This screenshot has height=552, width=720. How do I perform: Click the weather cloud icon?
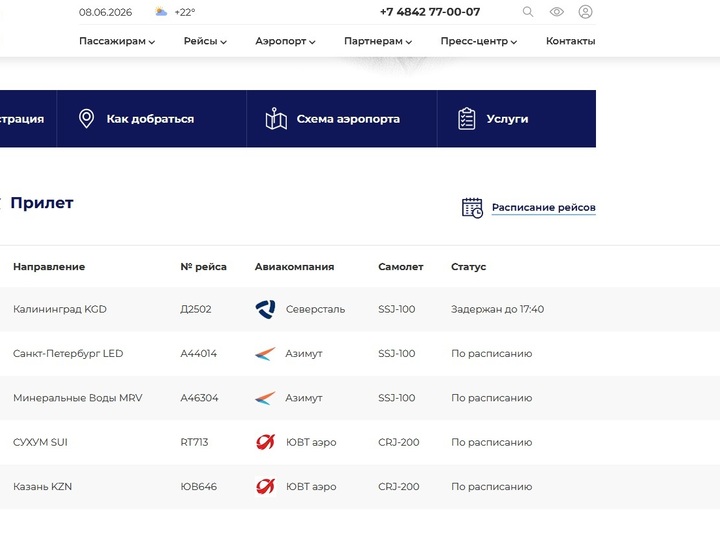pyautogui.click(x=161, y=12)
